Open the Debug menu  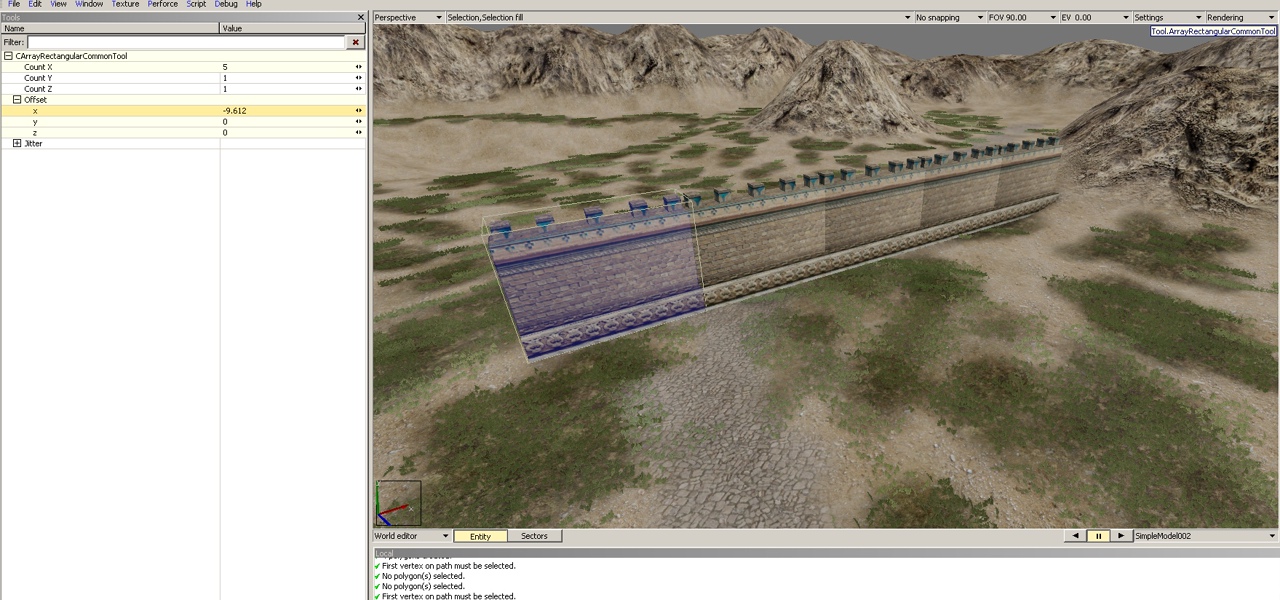point(226,4)
